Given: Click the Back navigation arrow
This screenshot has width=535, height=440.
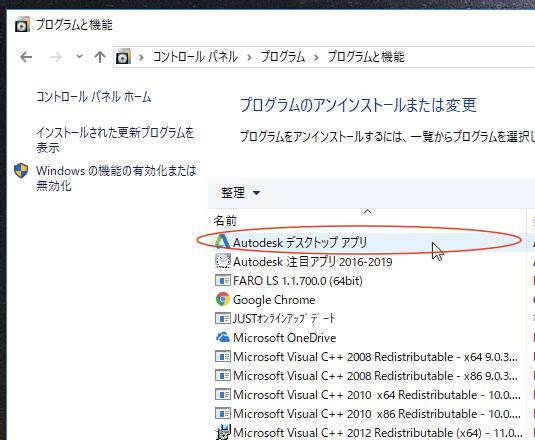Looking at the screenshot, I should coord(26,57).
